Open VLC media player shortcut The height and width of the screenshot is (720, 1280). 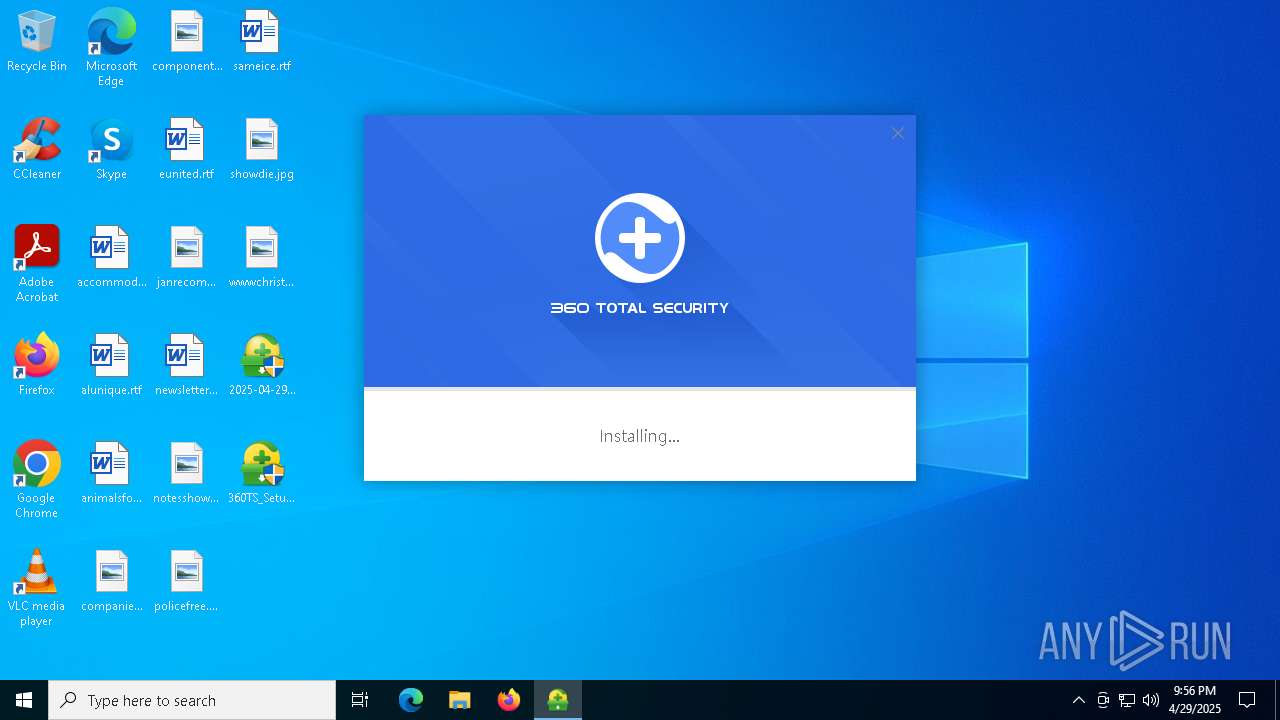[37, 588]
